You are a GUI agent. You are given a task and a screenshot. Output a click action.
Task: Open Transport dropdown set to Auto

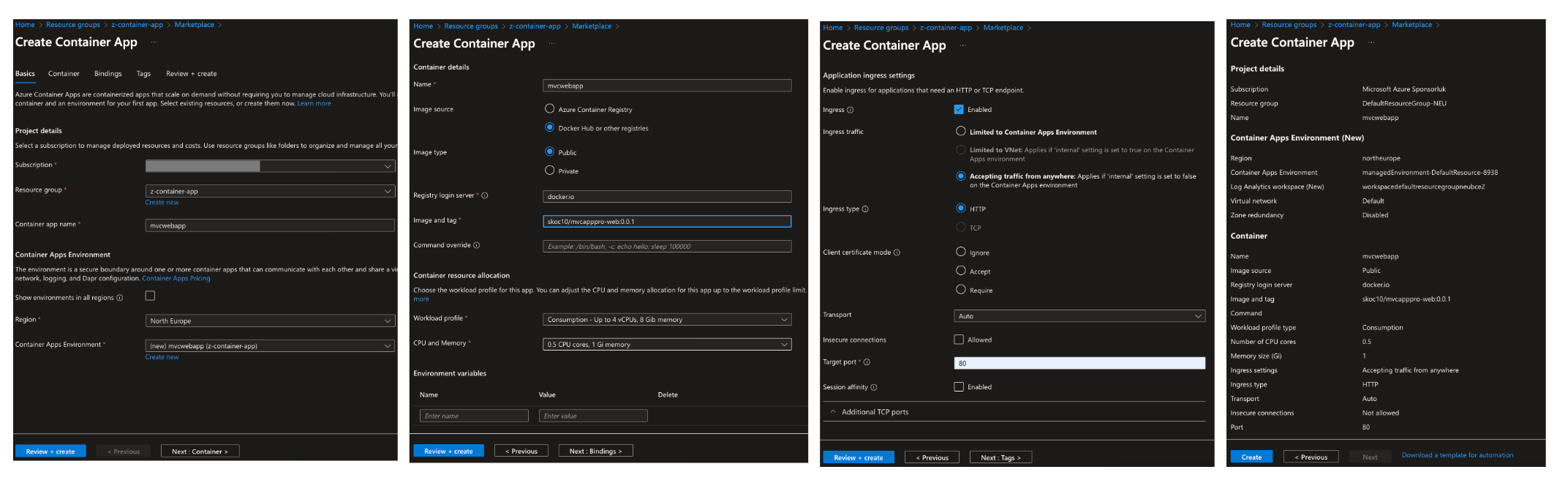1079,316
